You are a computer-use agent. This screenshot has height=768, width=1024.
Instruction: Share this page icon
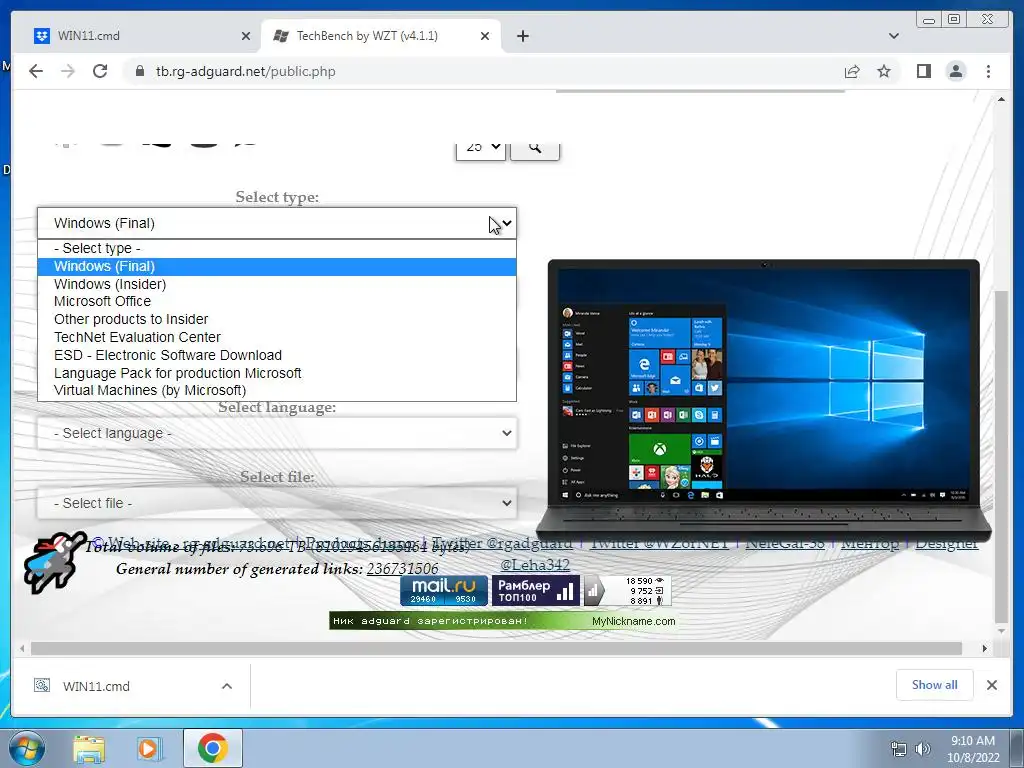(x=852, y=71)
